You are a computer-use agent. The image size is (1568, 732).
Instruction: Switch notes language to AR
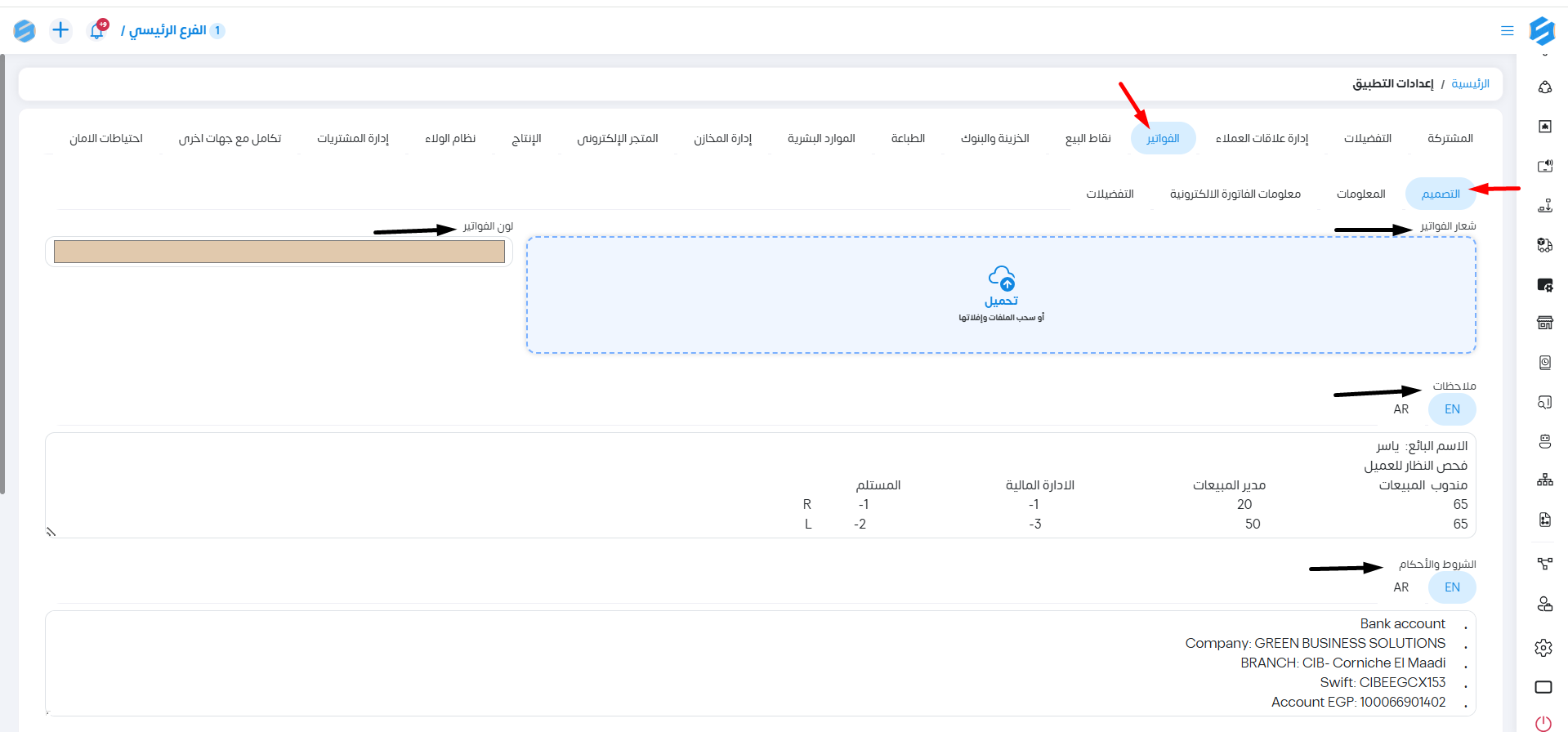point(1400,409)
